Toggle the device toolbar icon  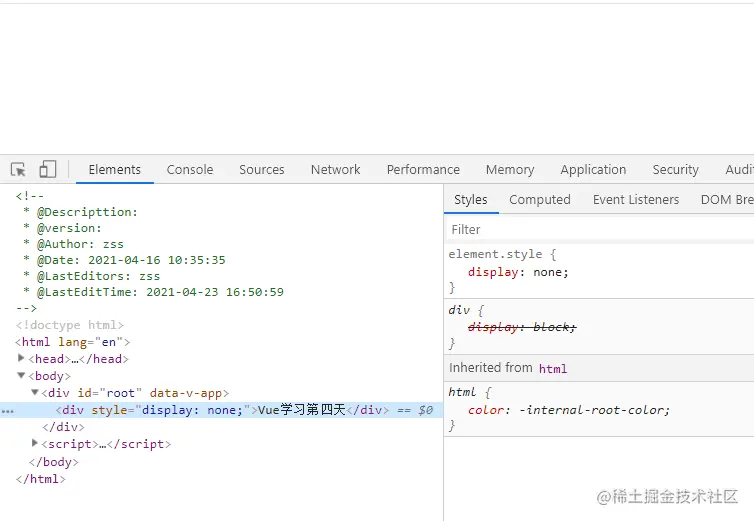[48, 169]
